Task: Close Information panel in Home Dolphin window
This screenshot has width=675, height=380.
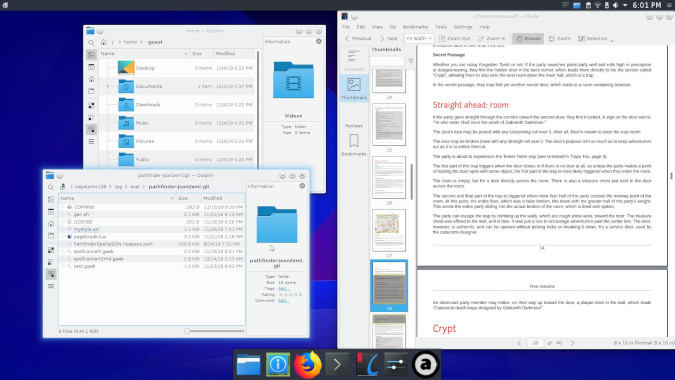Action: 319,41
